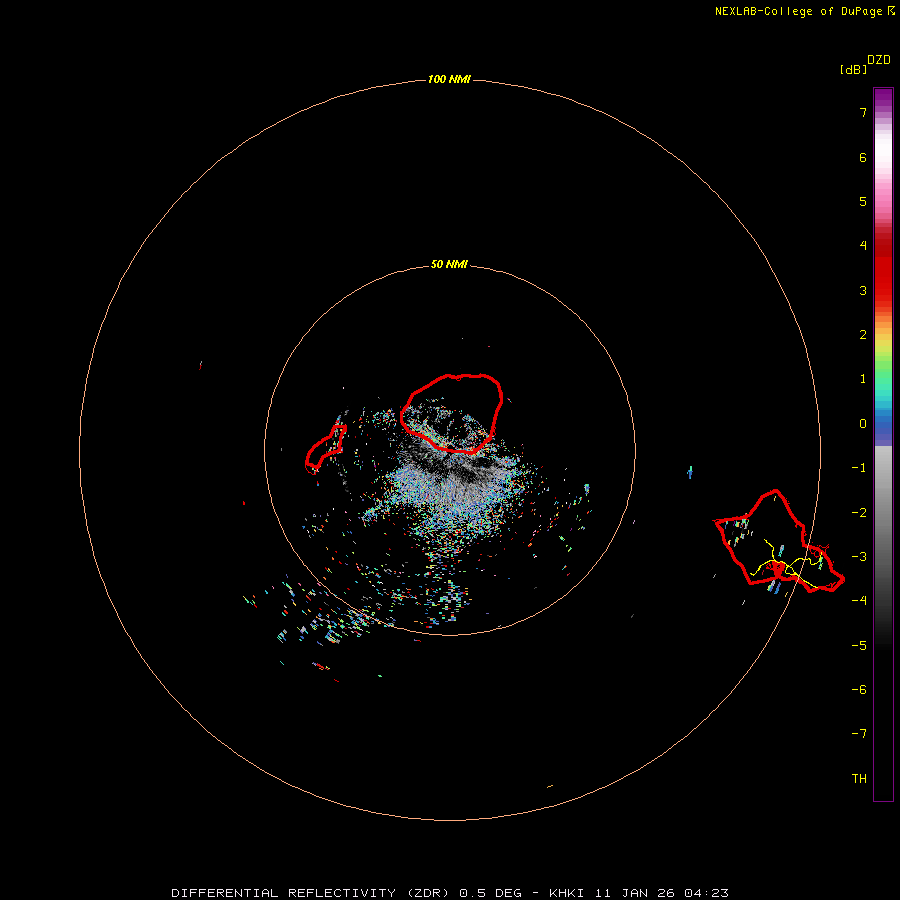Select the 2 dB scale value
This screenshot has height=900, width=900.
(x=863, y=335)
